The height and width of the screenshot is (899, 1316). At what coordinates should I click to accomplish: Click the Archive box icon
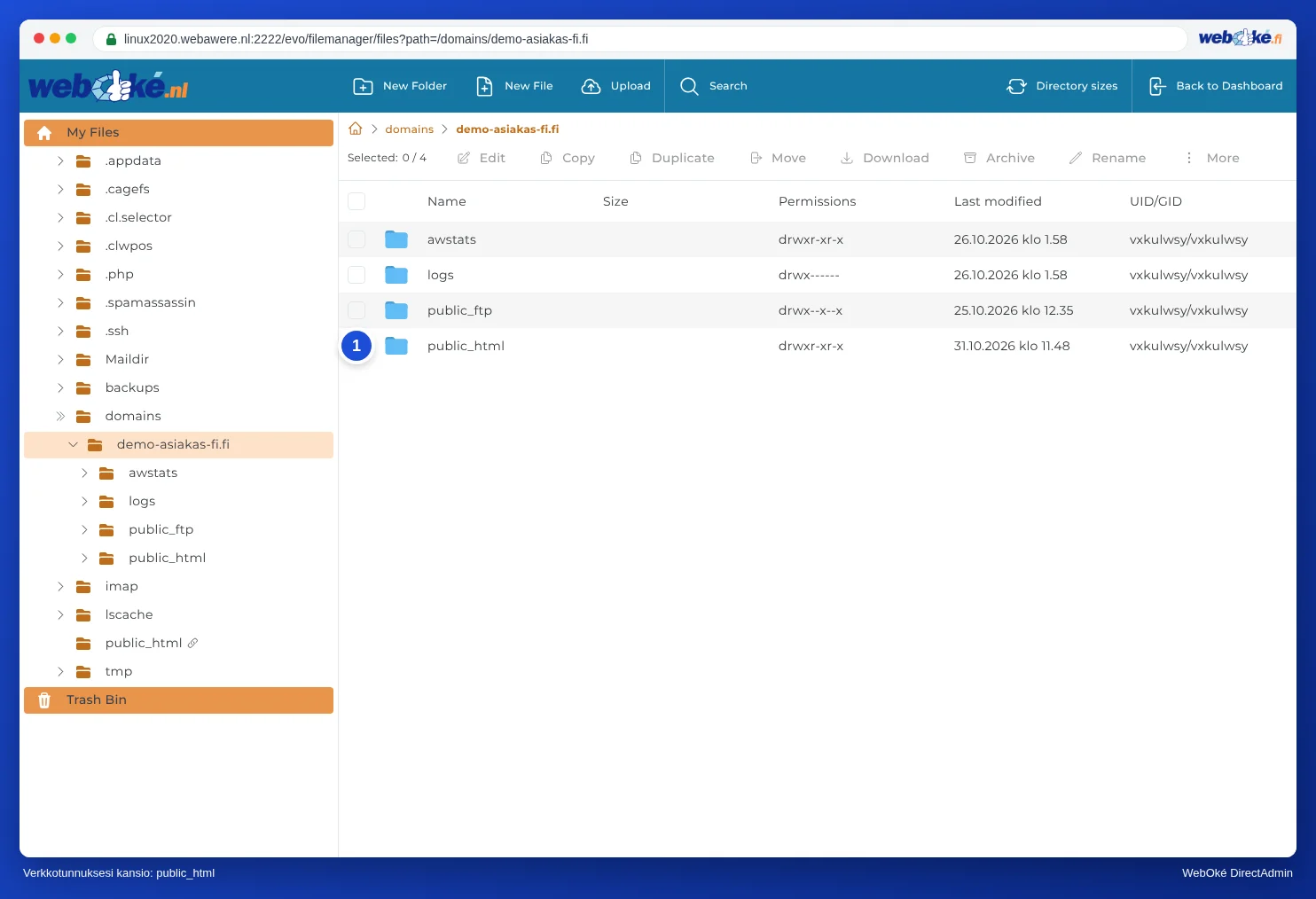pyautogui.click(x=970, y=158)
